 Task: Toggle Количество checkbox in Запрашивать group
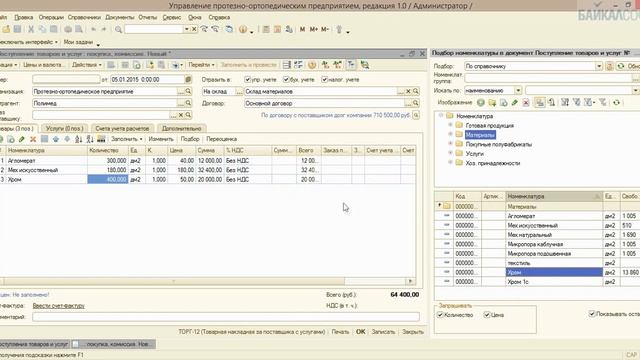(x=440, y=315)
